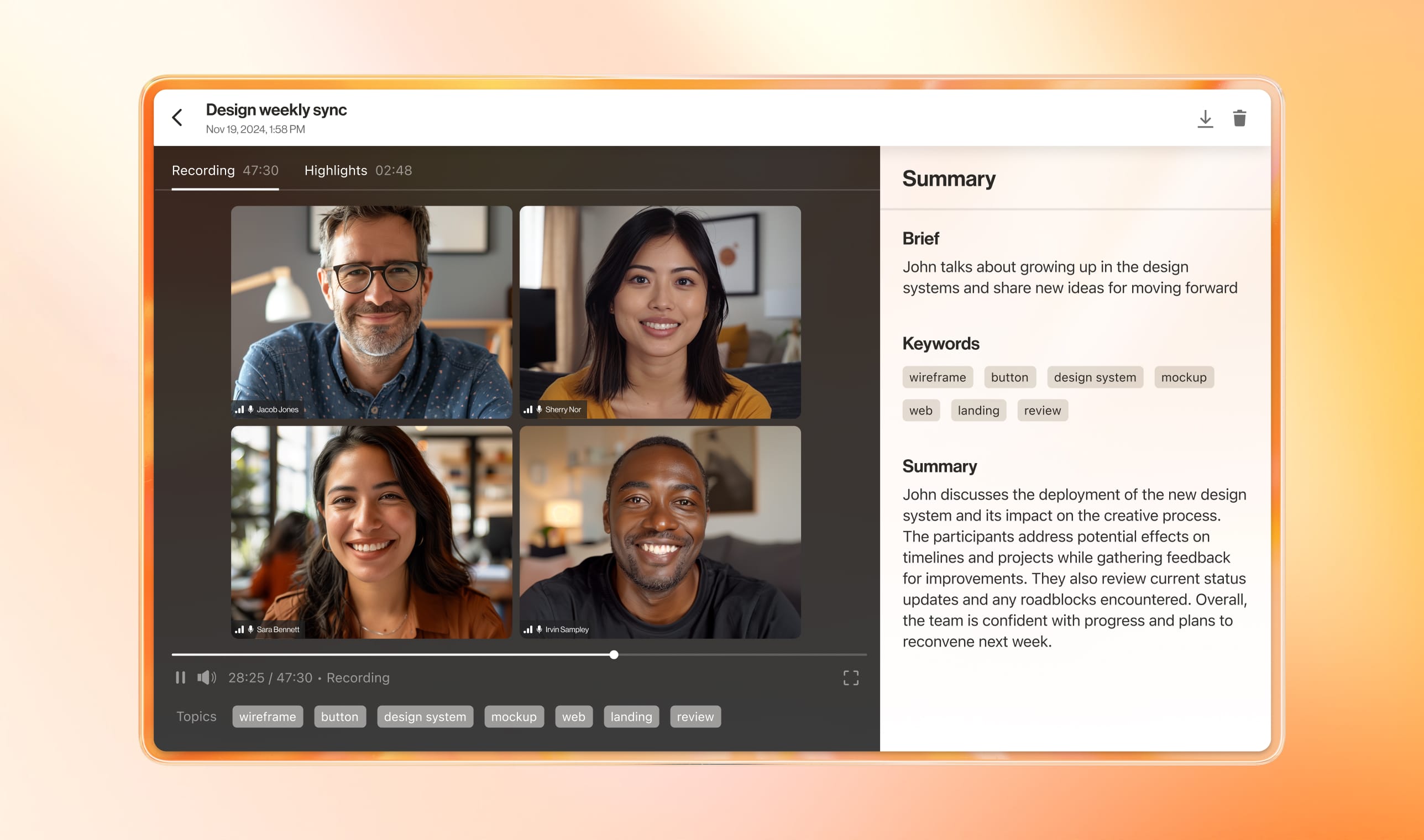Click the review keyword under Keywords
The image size is (1424, 840).
[x=1043, y=410]
